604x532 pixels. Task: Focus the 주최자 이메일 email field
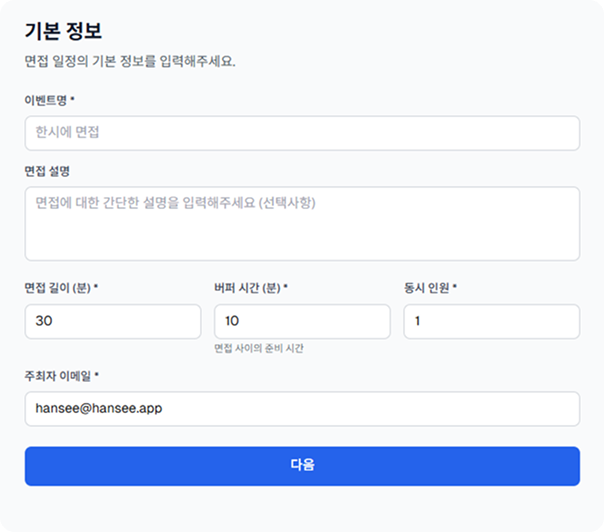[301, 408]
